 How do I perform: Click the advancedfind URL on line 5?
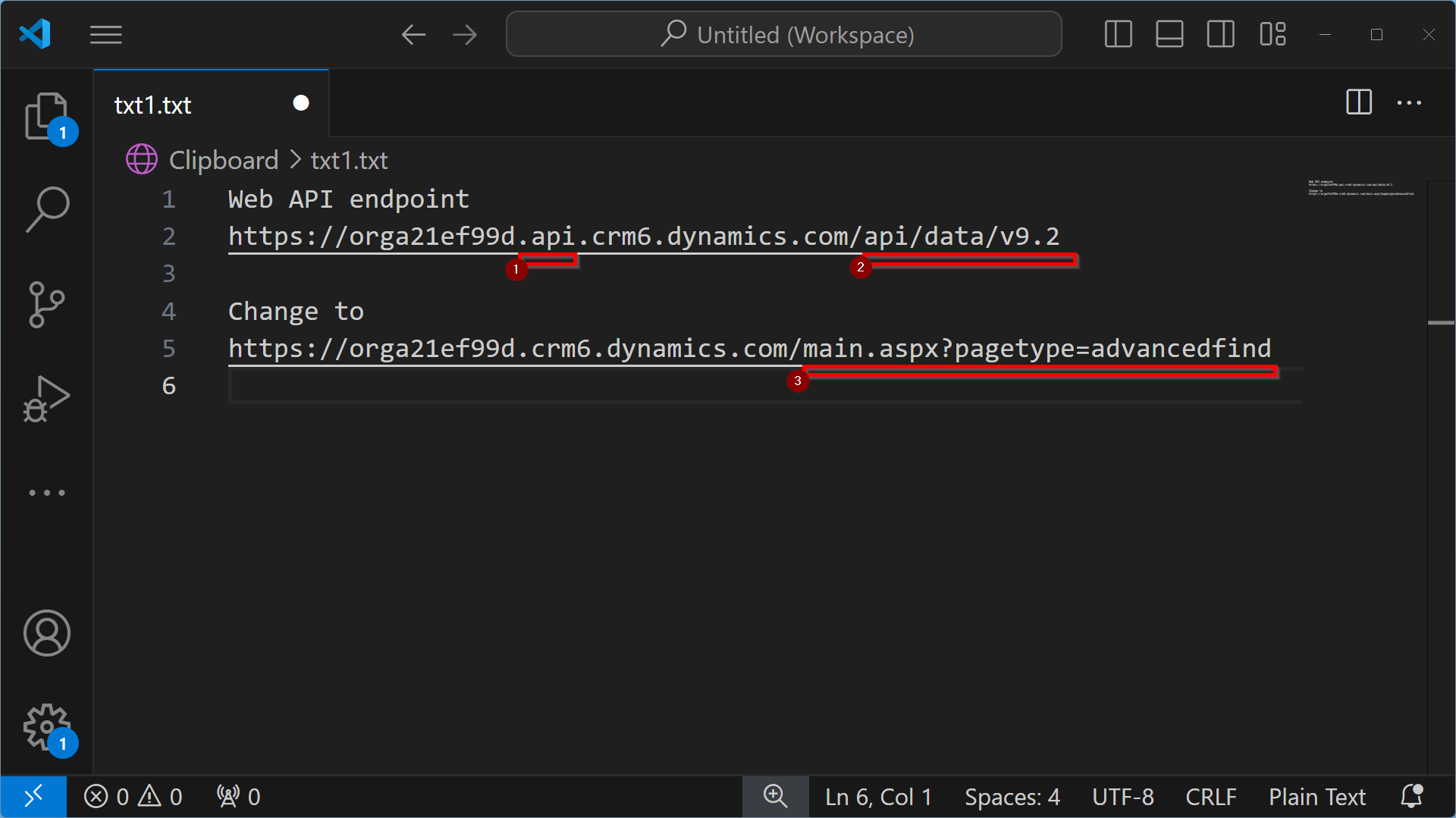coord(749,349)
